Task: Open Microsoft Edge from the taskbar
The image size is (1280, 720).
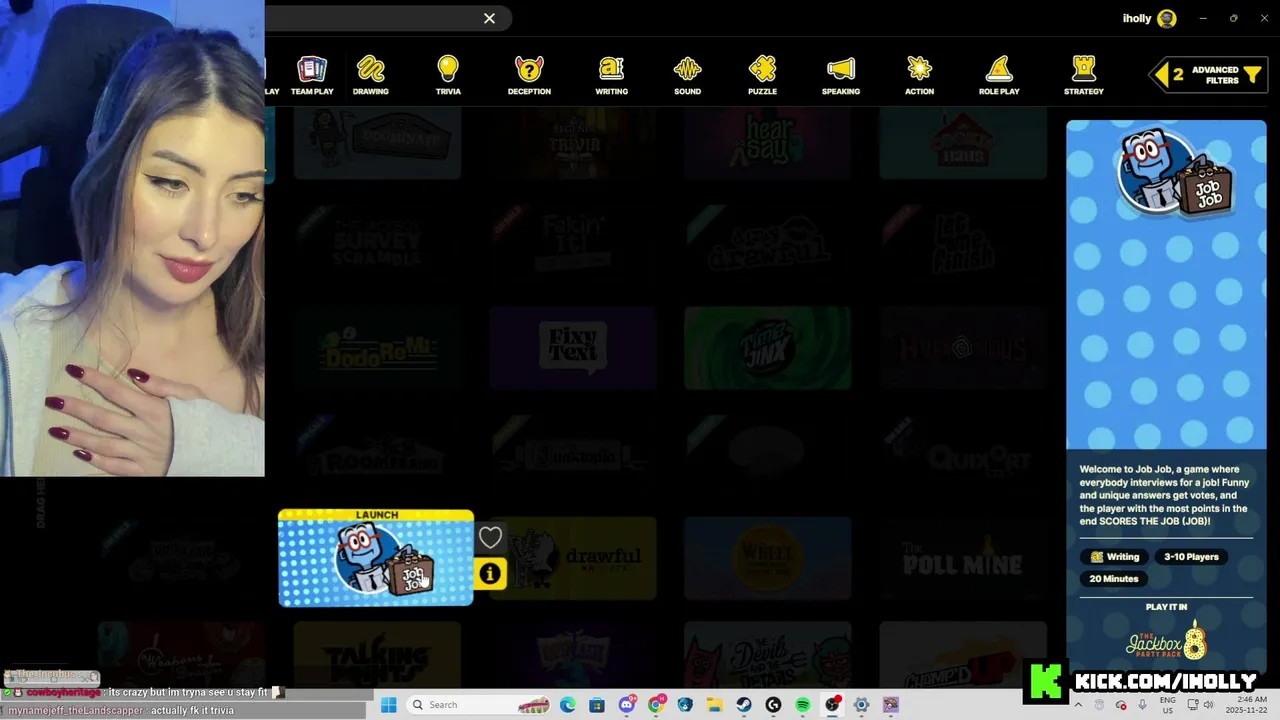Action: click(x=567, y=705)
